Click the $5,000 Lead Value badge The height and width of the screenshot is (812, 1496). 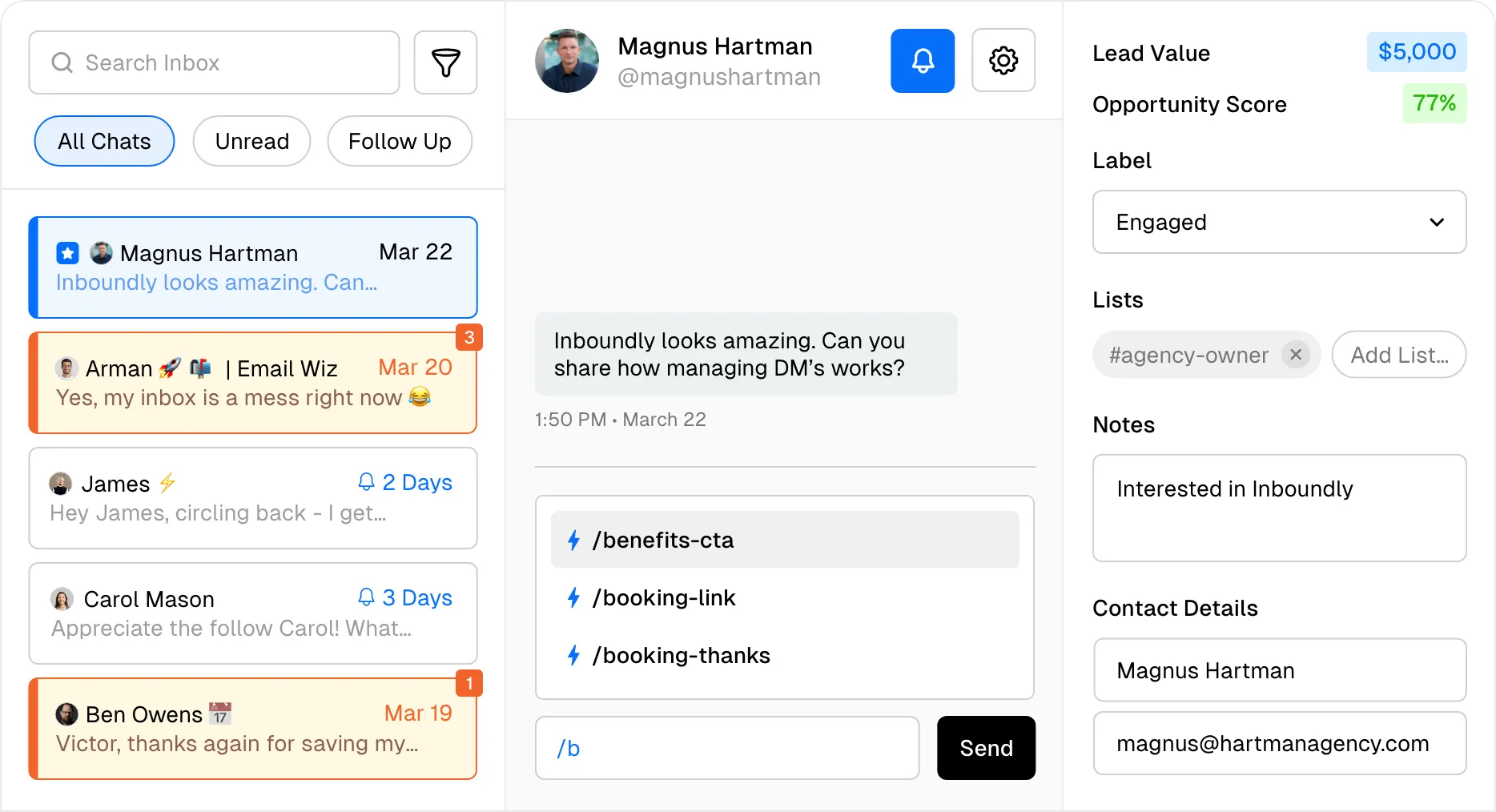(1417, 52)
